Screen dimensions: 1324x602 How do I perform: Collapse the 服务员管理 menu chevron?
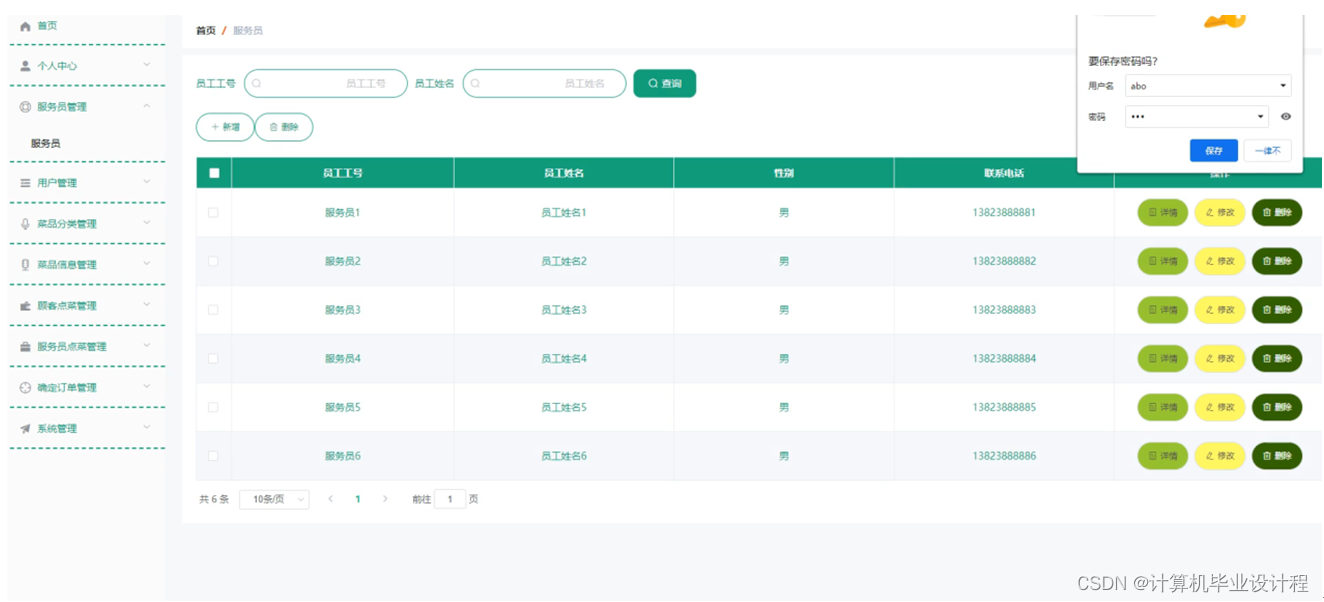tap(147, 106)
